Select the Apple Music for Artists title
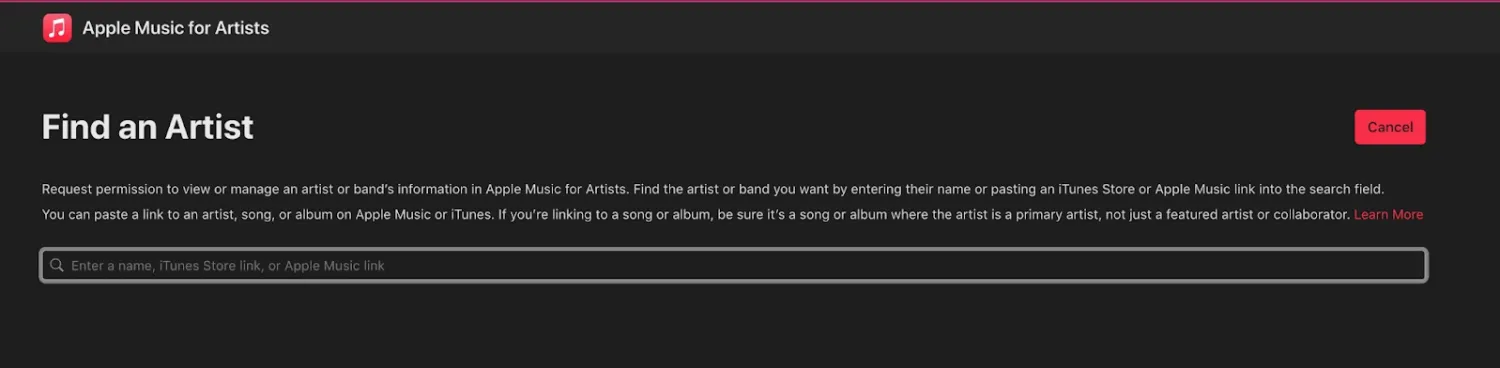This screenshot has width=1500, height=368. click(176, 28)
